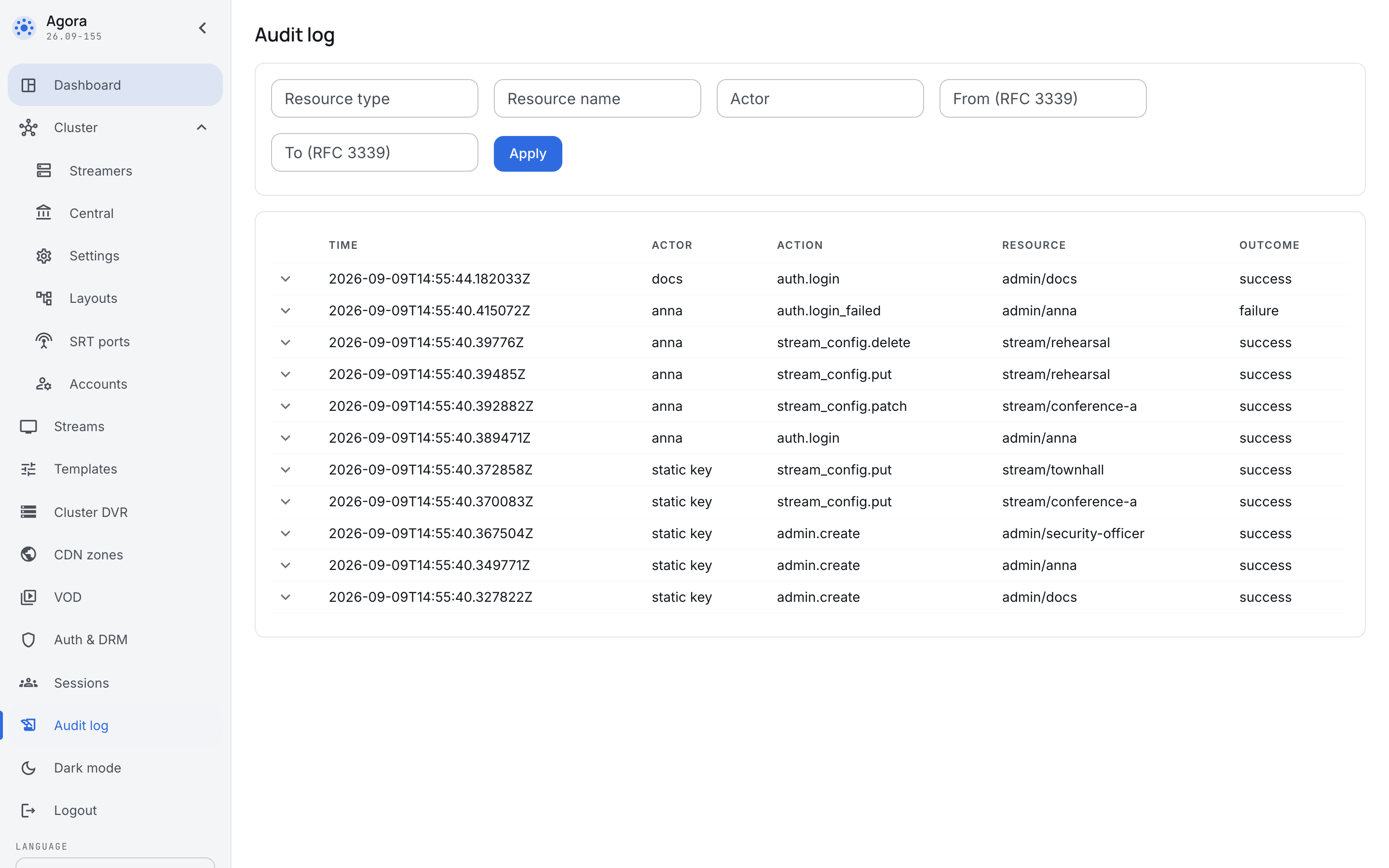1389x868 pixels.
Task: Click the admin/security-officer resource cell
Action: 1073,534
